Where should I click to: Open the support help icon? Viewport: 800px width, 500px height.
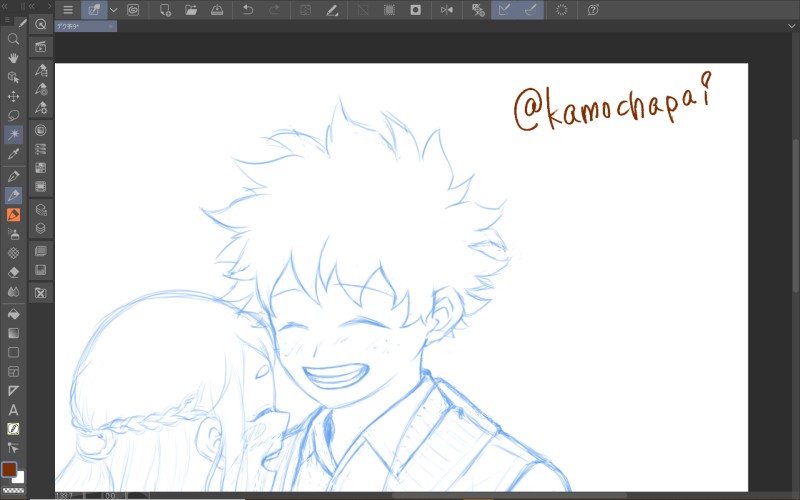pyautogui.click(x=593, y=10)
